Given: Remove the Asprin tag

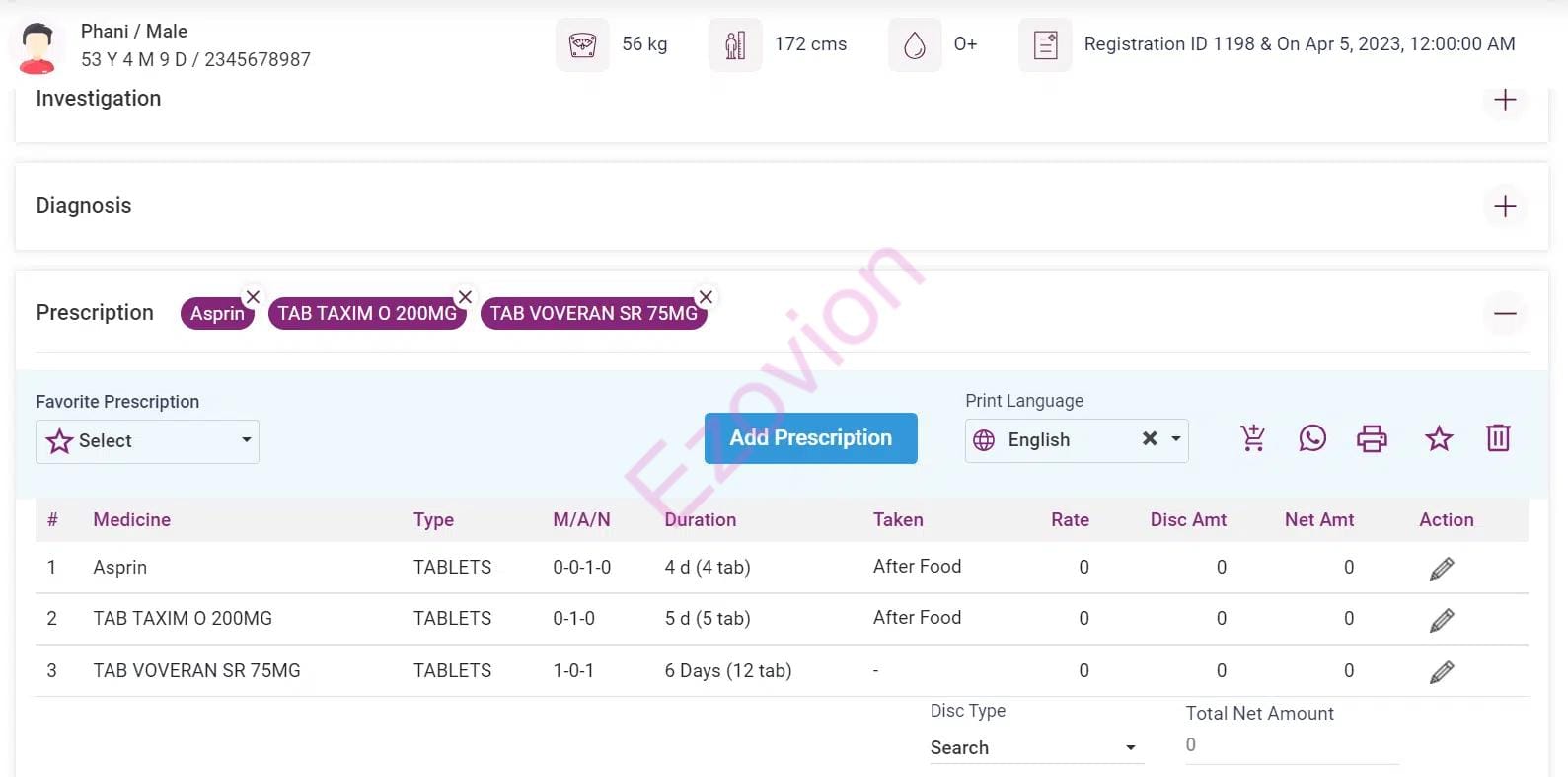Looking at the screenshot, I should tap(253, 297).
